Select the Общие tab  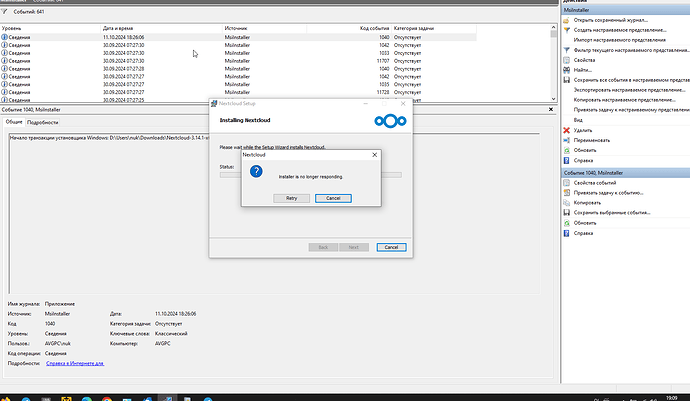tap(14, 121)
